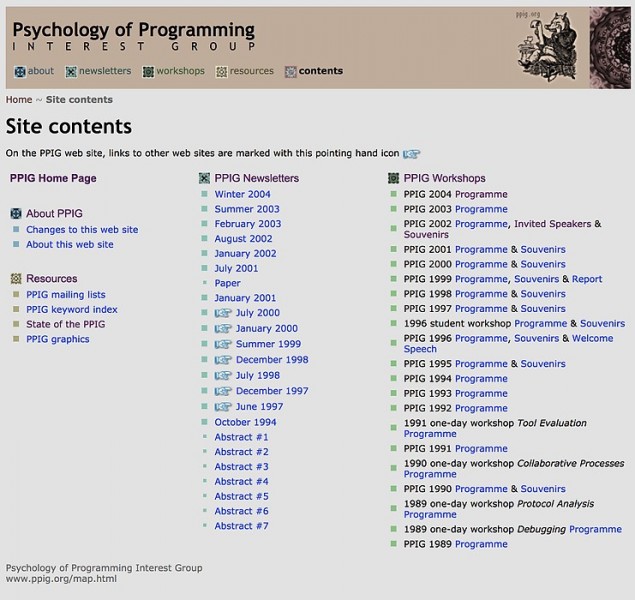
Task: Click the icon next to About PPIG heading
Action: (x=16, y=214)
